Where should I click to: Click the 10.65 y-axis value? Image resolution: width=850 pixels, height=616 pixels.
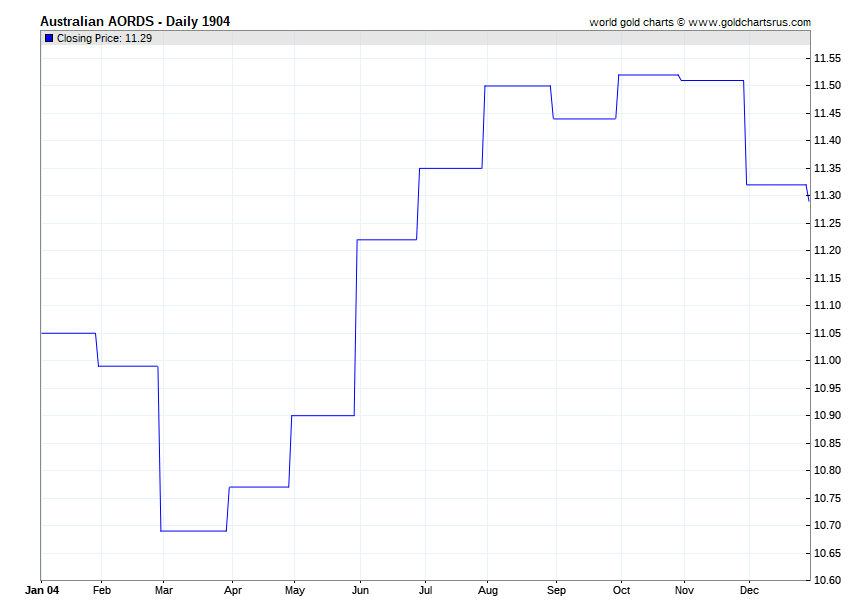[827, 553]
